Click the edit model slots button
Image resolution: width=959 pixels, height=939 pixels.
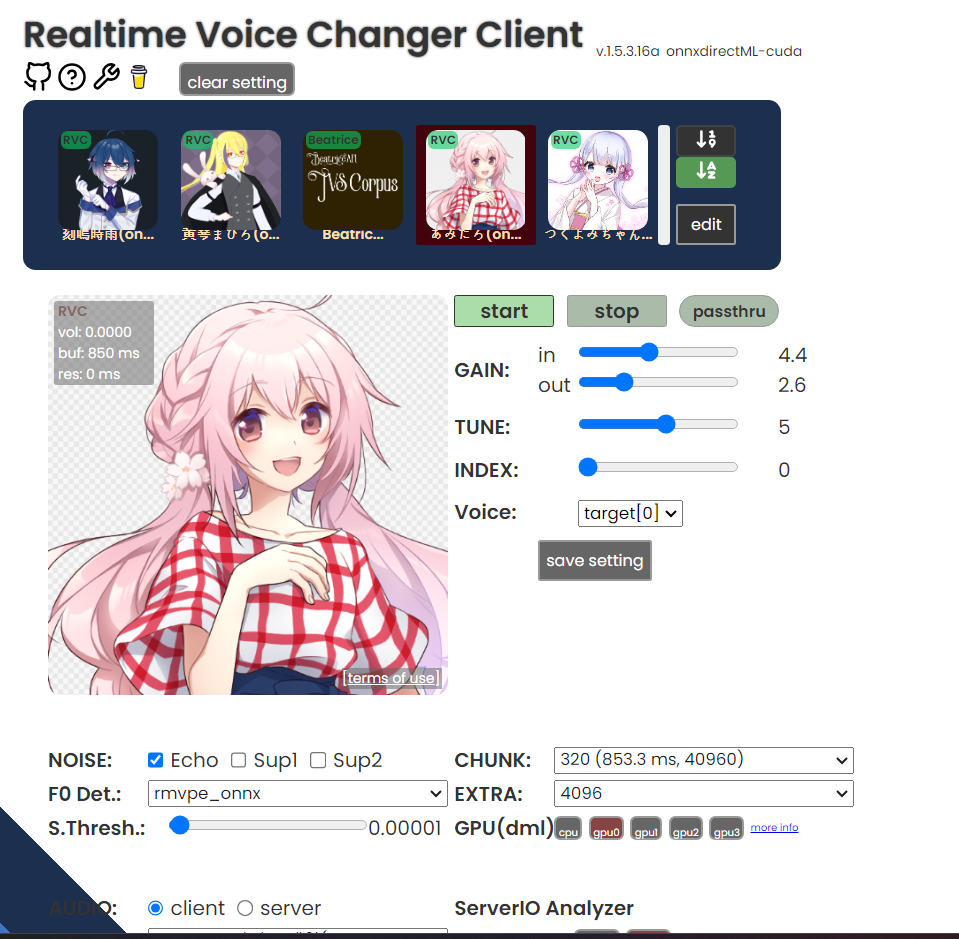coord(706,225)
